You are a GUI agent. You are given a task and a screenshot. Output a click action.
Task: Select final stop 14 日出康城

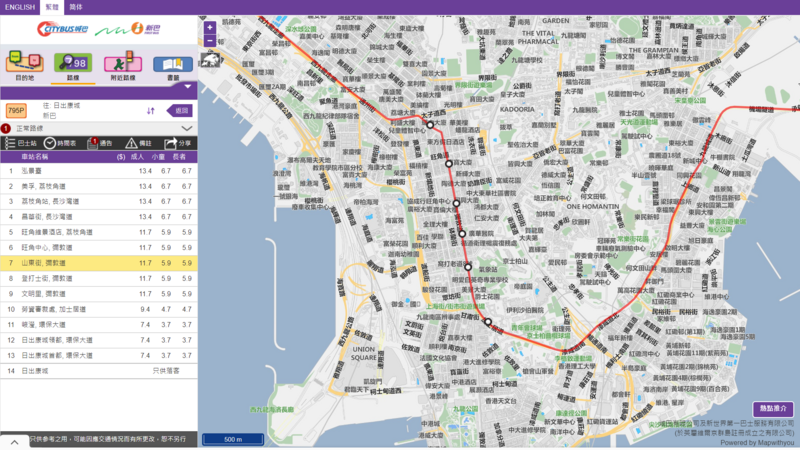point(99,371)
